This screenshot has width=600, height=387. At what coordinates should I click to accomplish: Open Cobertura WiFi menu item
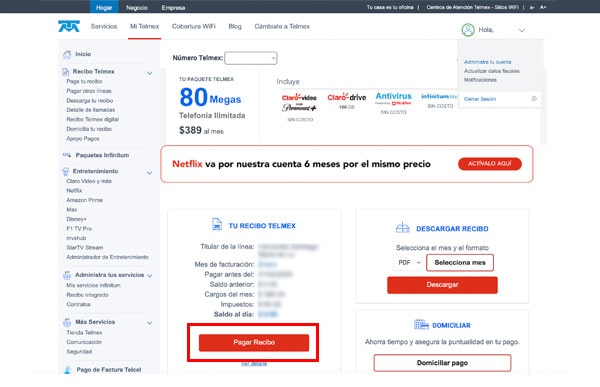(194, 26)
